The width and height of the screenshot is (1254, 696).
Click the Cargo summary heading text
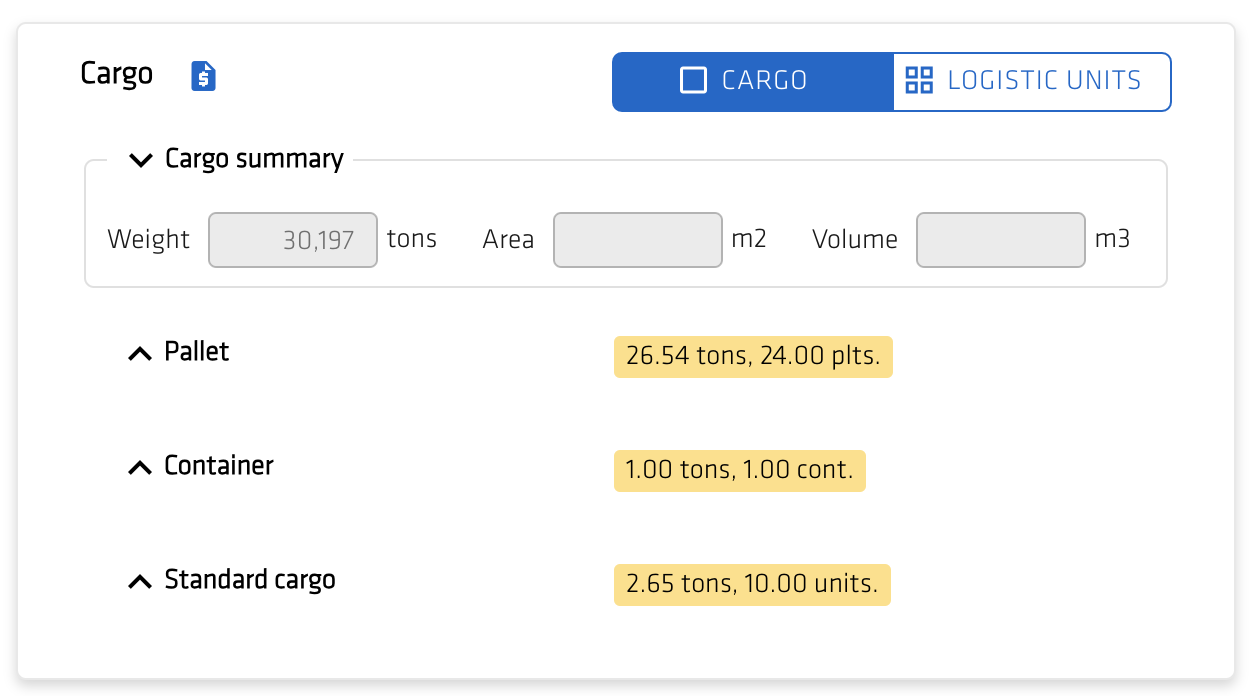coord(254,159)
